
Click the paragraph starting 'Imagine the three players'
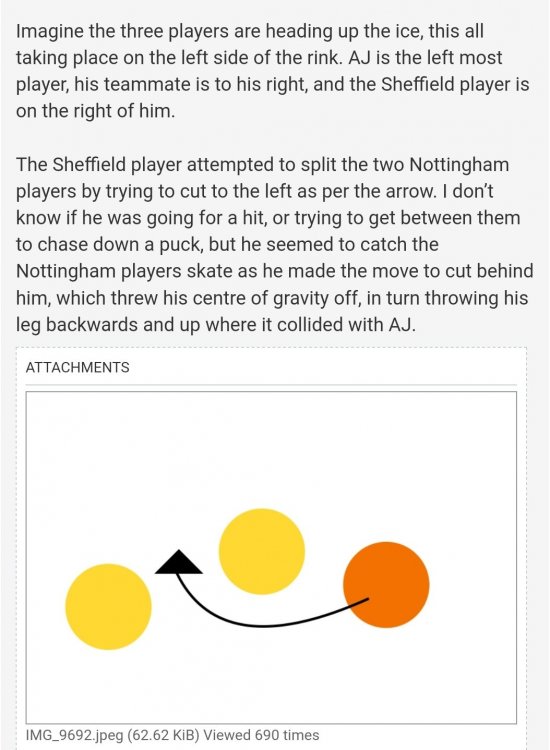[x=273, y=71]
